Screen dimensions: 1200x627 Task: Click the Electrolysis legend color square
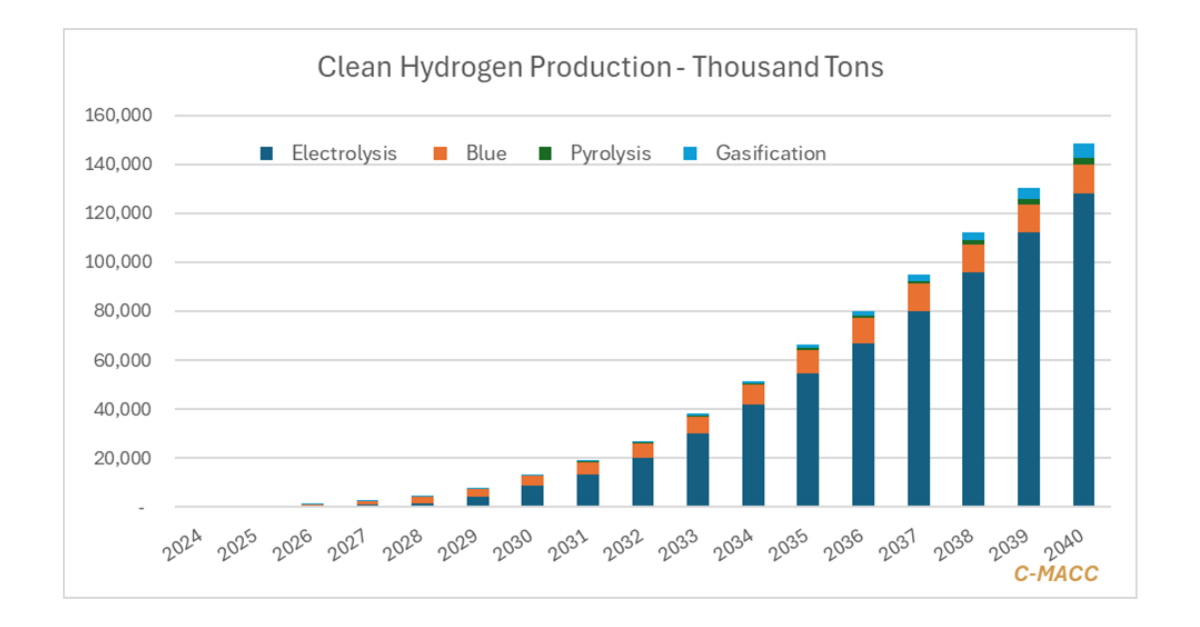(x=267, y=154)
